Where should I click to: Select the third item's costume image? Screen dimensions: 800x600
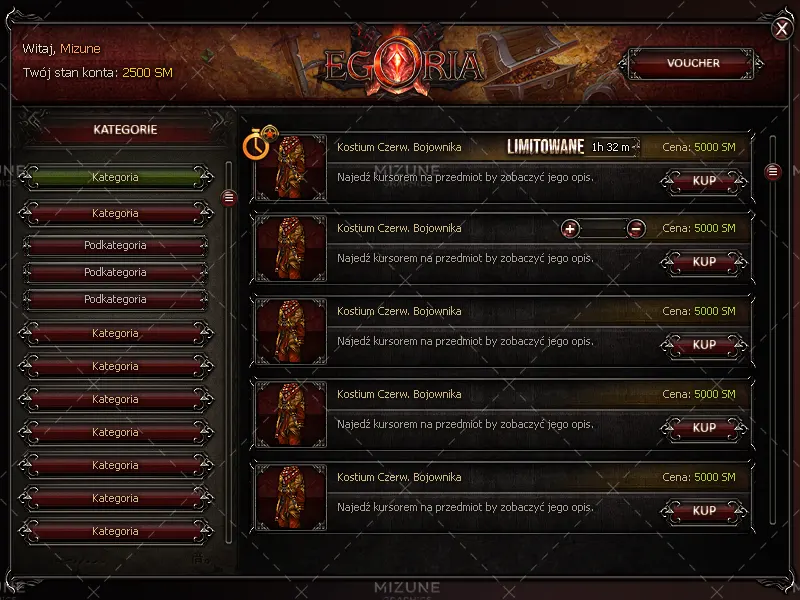point(291,332)
